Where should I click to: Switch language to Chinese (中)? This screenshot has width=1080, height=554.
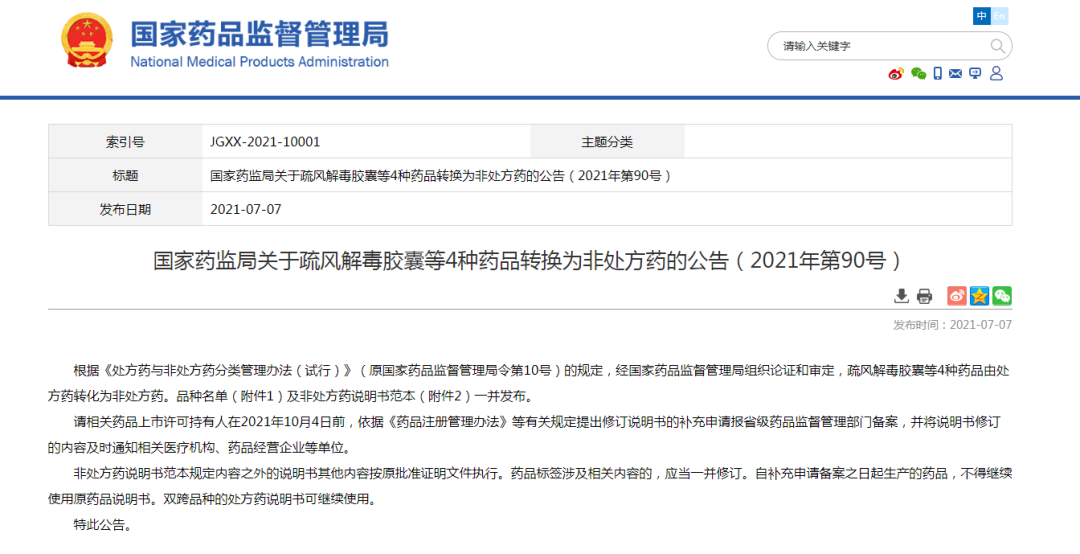982,16
